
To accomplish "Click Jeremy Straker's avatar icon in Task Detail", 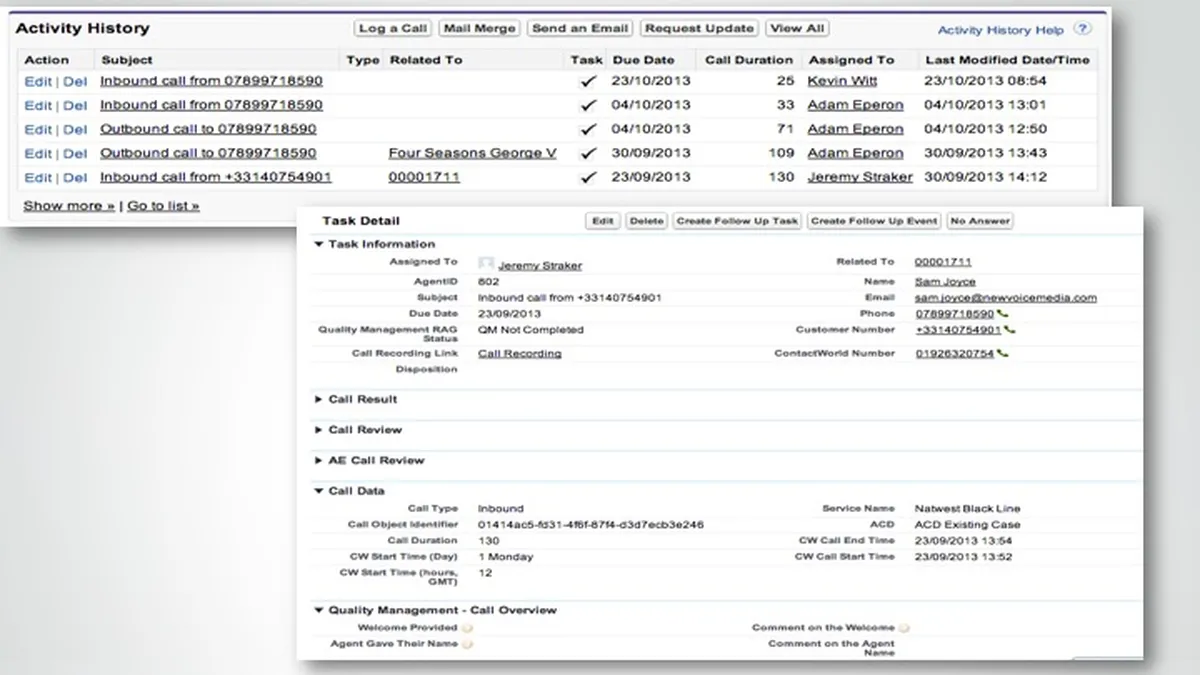I will (486, 264).
